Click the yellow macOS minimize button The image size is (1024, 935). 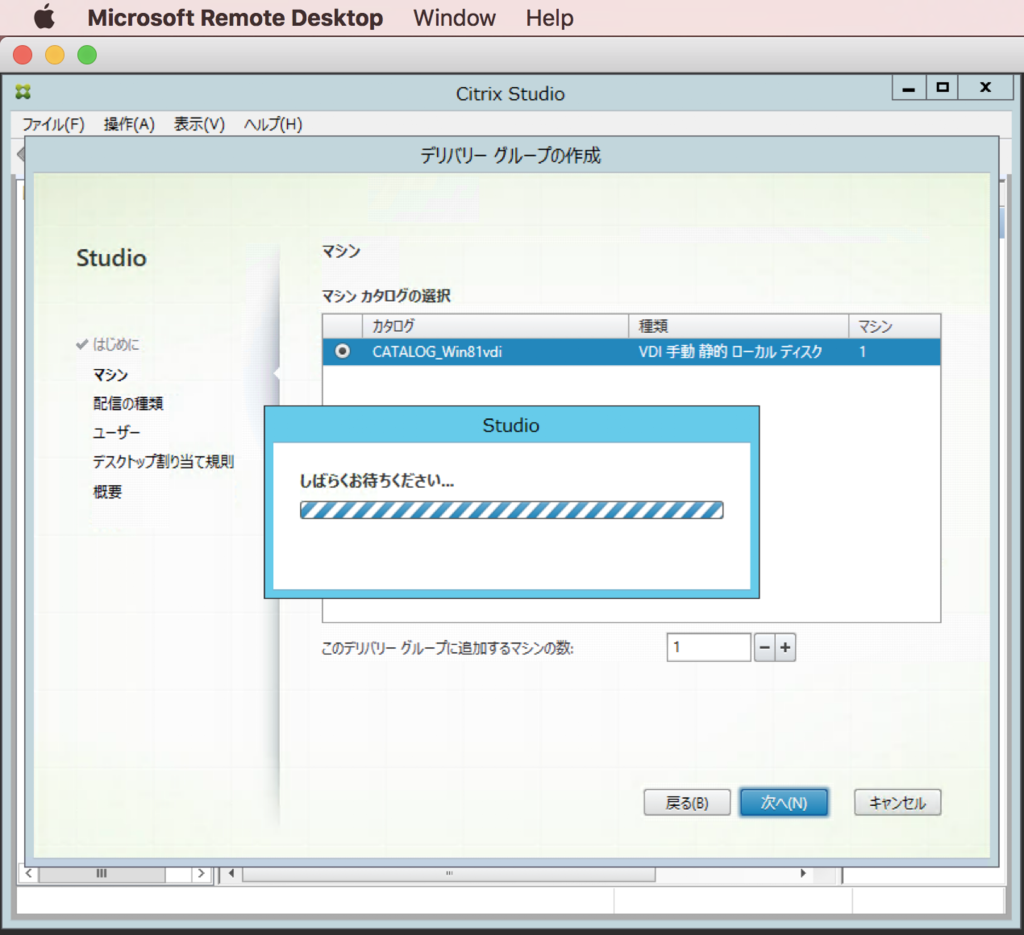tap(55, 55)
